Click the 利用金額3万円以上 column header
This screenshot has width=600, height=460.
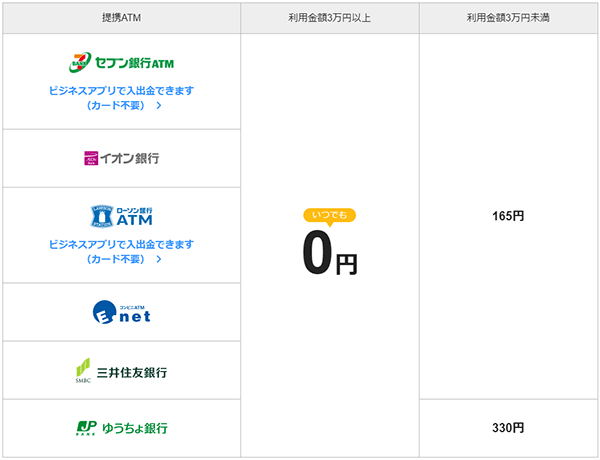click(x=329, y=18)
